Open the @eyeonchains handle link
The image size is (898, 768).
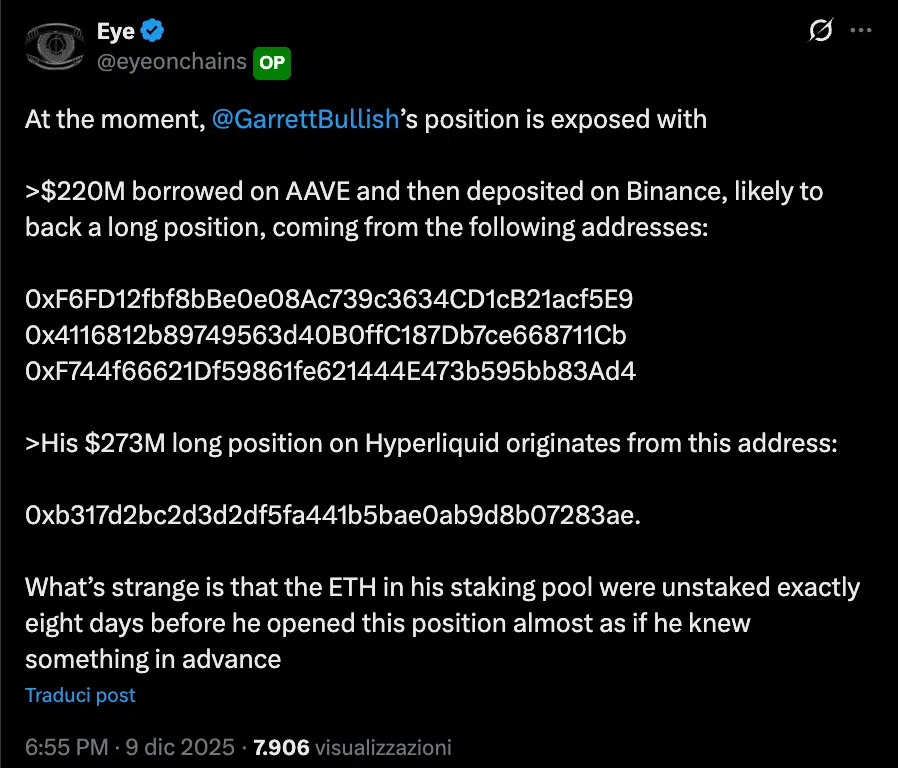[172, 62]
